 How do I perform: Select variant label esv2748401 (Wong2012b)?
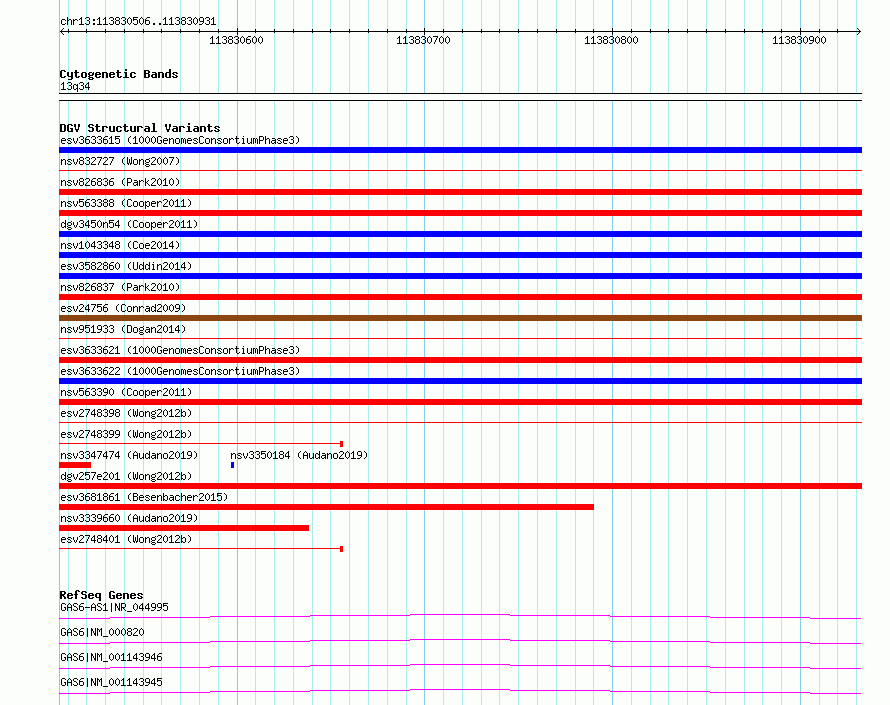coord(126,539)
